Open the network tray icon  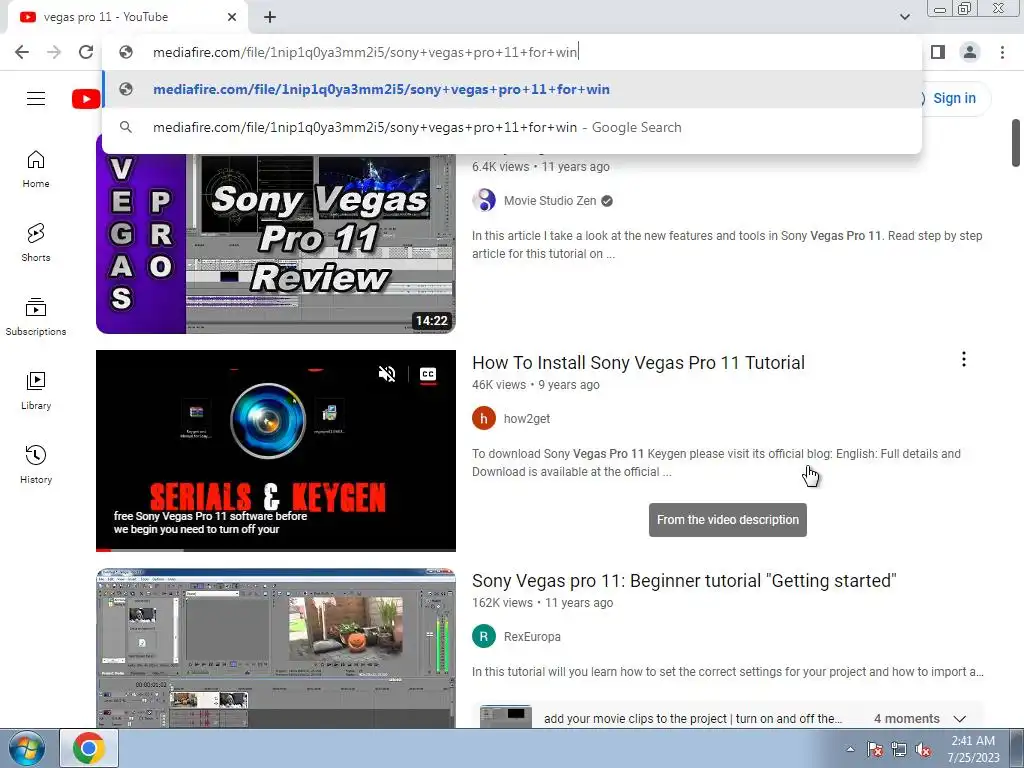coord(899,749)
